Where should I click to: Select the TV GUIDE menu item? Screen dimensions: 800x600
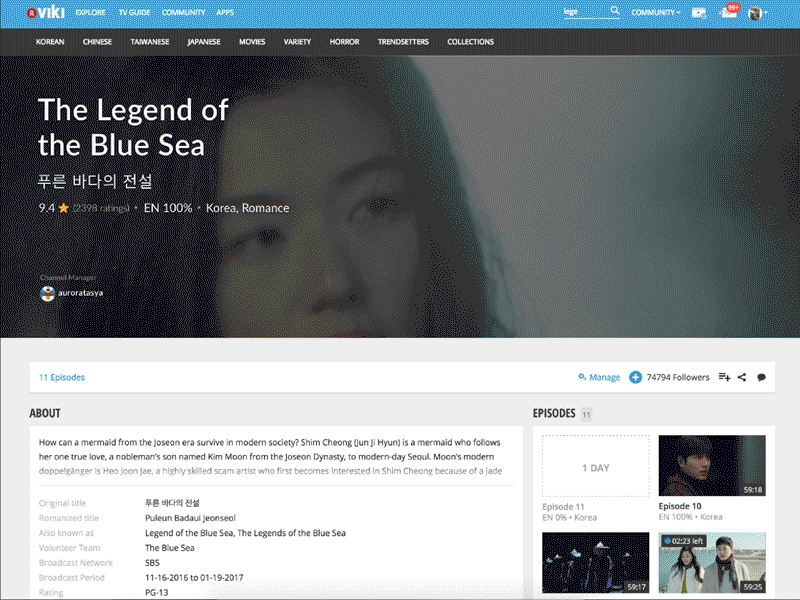134,12
